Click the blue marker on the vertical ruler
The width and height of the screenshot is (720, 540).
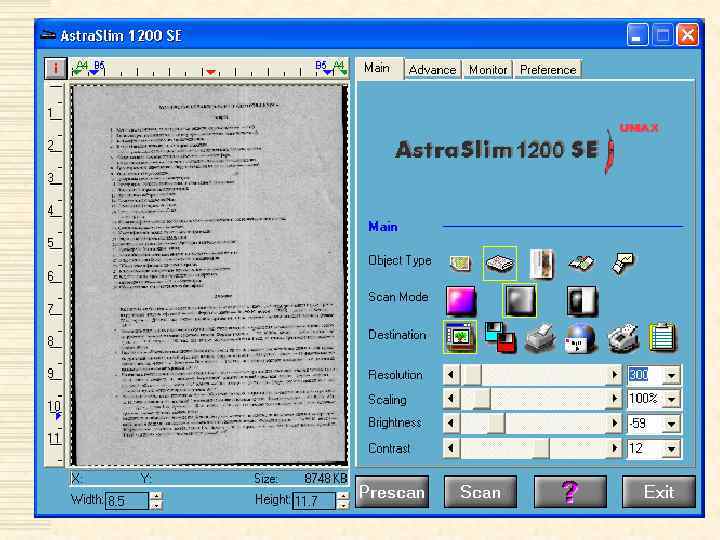point(58,416)
